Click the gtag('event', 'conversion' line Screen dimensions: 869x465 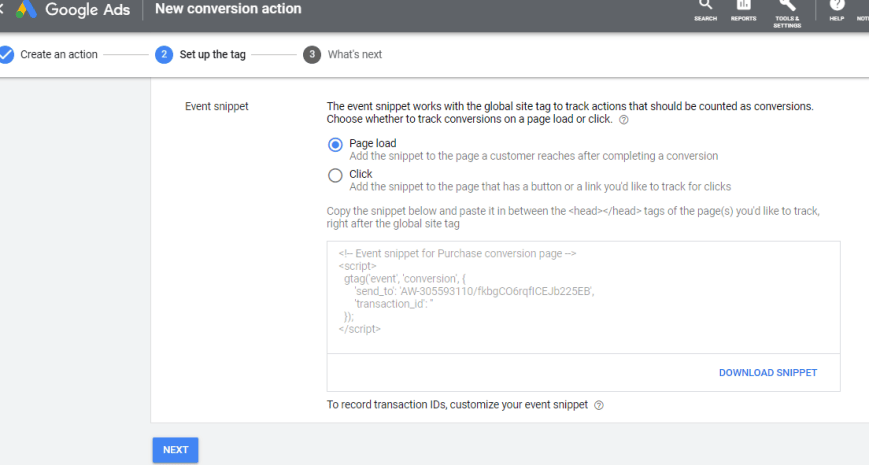coord(405,278)
